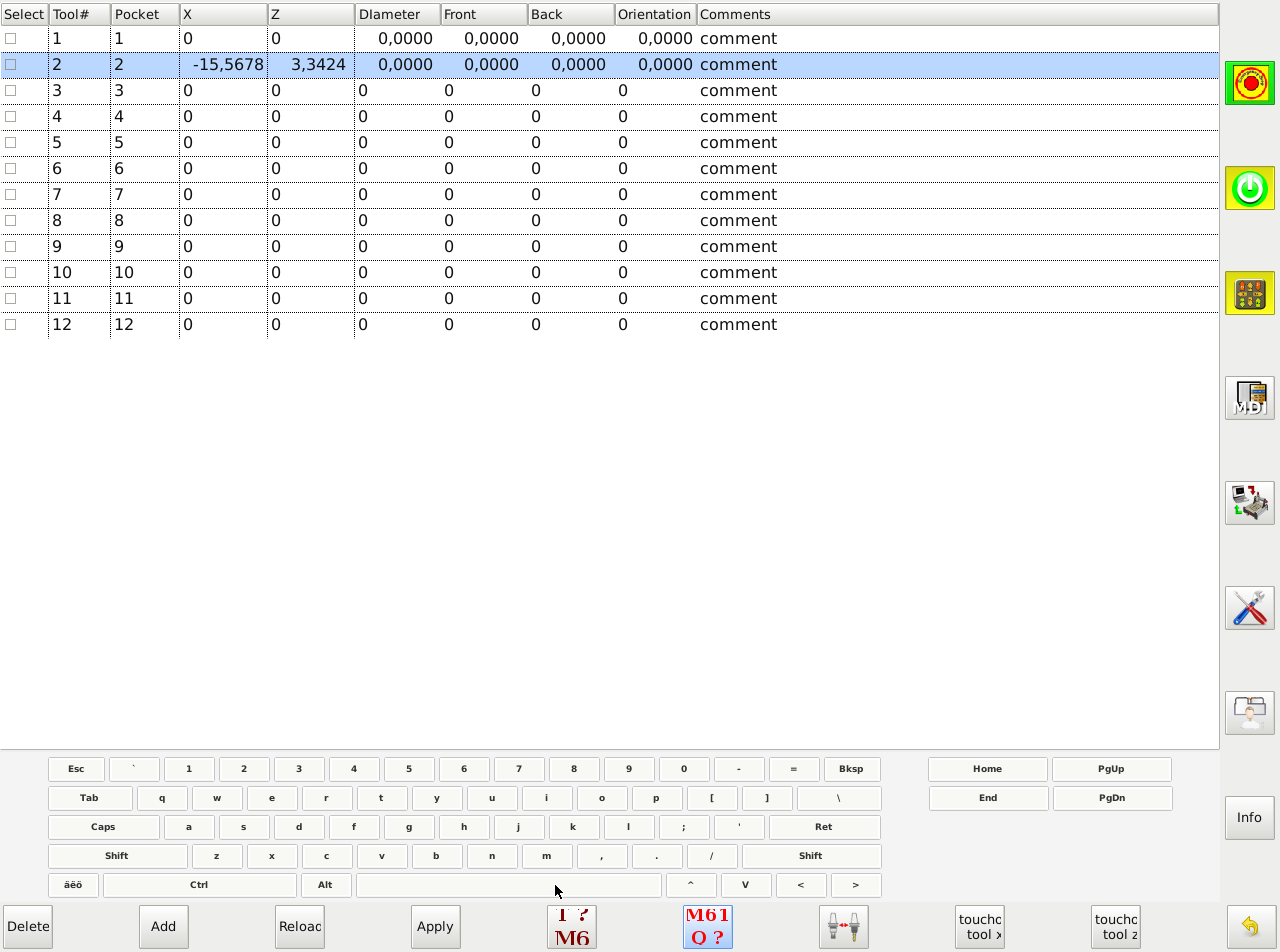
Task: Click the Ctrl key on the on-screen keyboard
Action: (x=199, y=885)
